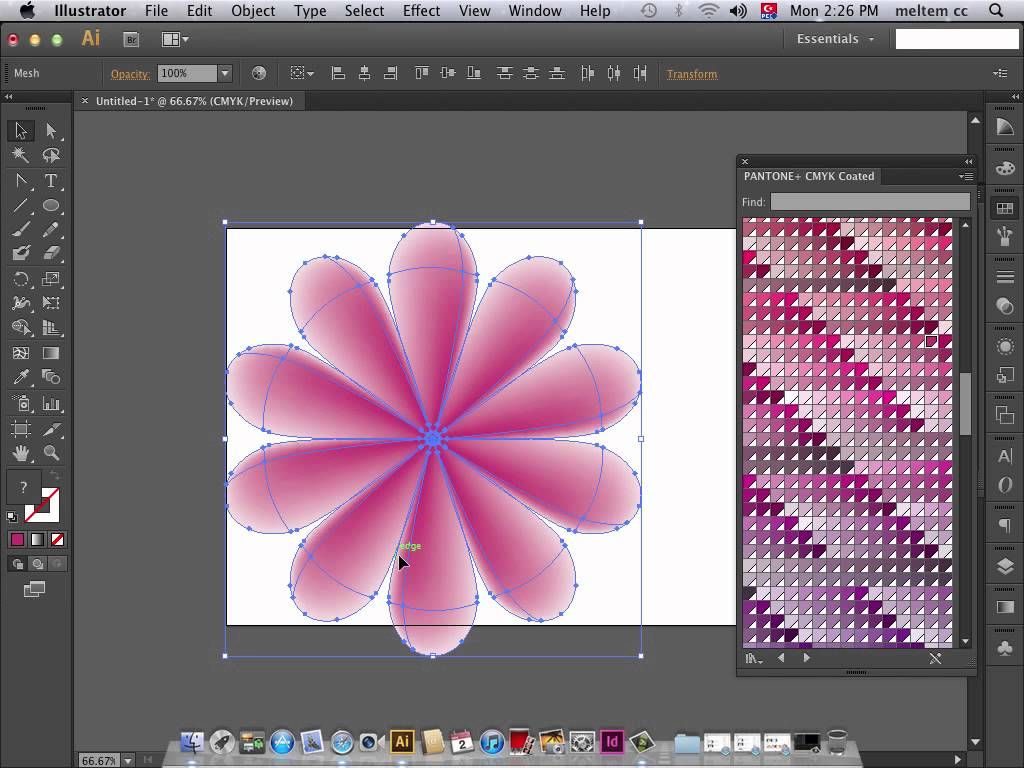Select the Direct Selection tool
Viewport: 1024px width, 768px height.
click(51, 131)
